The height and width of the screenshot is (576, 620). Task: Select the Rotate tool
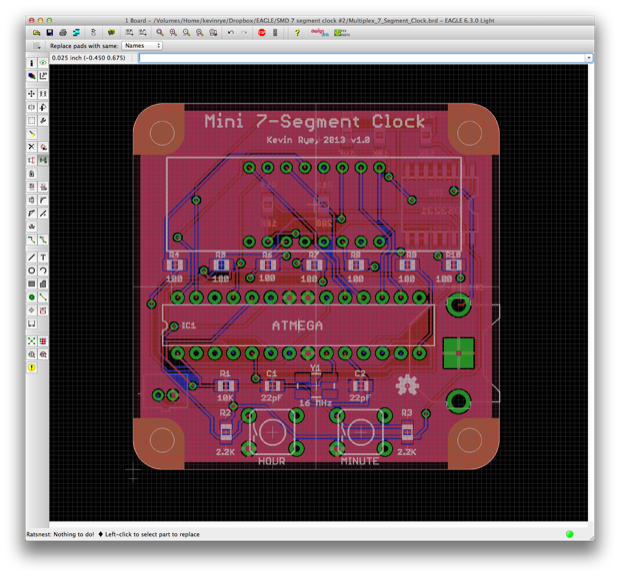(43, 107)
